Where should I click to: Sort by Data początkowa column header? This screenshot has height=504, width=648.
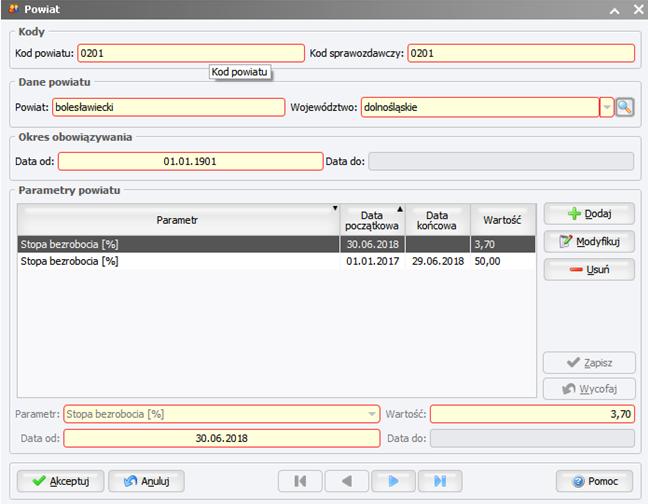(x=372, y=220)
